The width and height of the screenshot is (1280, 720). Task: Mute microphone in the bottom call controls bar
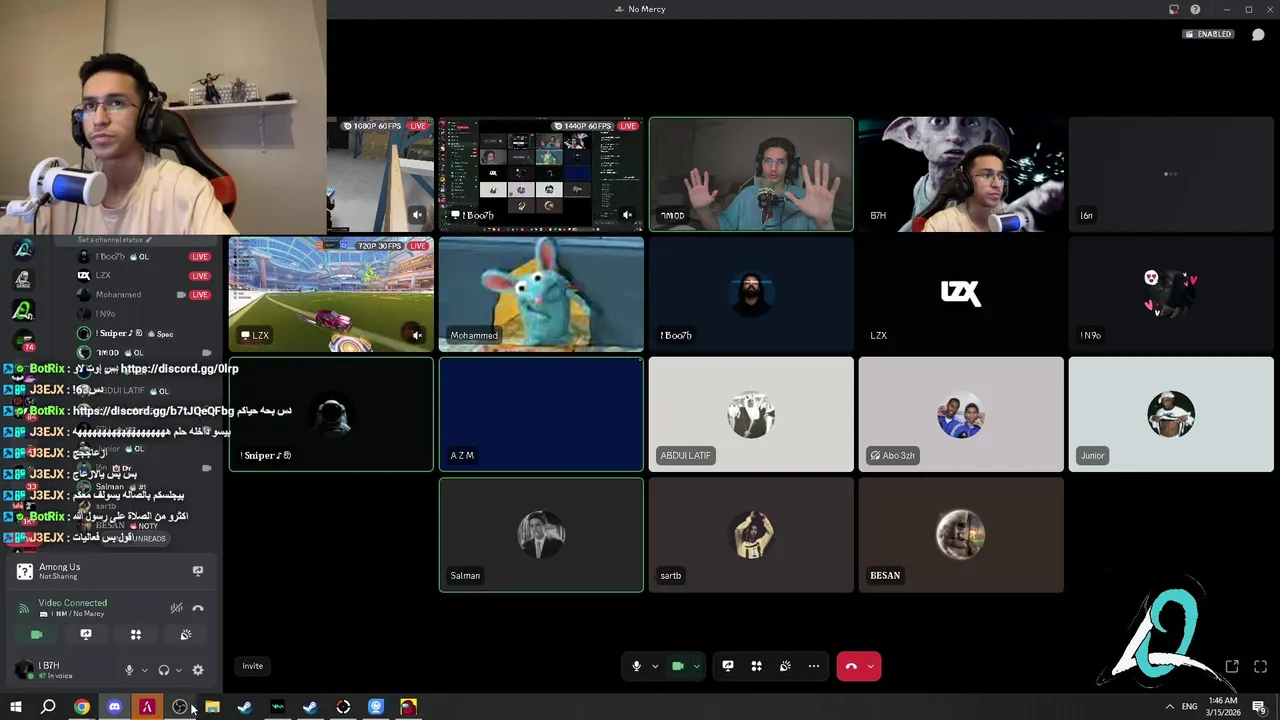[636, 666]
